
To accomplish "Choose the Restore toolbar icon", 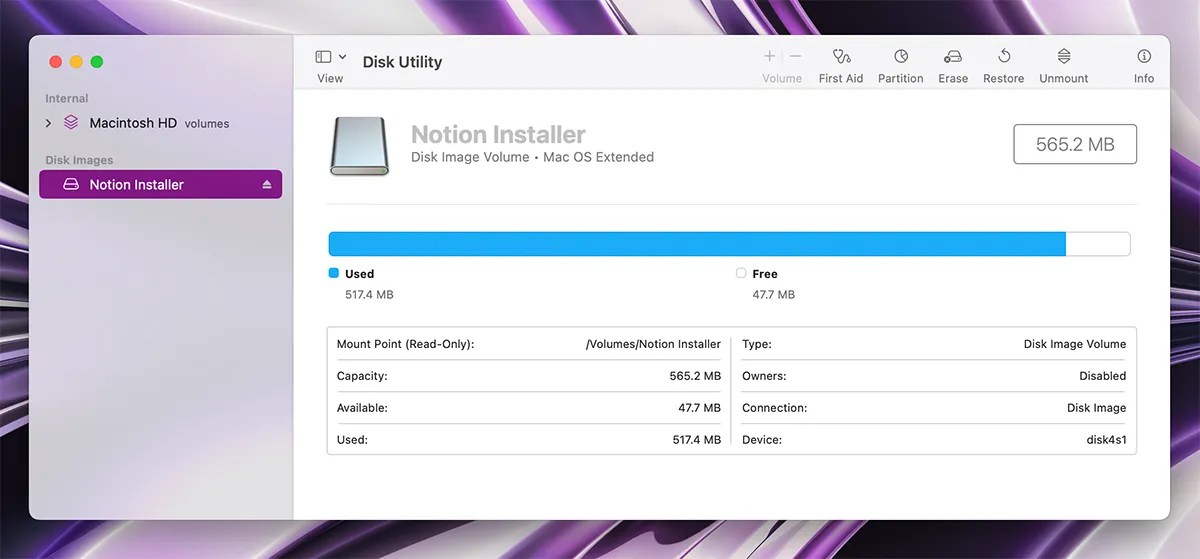I will [1004, 57].
